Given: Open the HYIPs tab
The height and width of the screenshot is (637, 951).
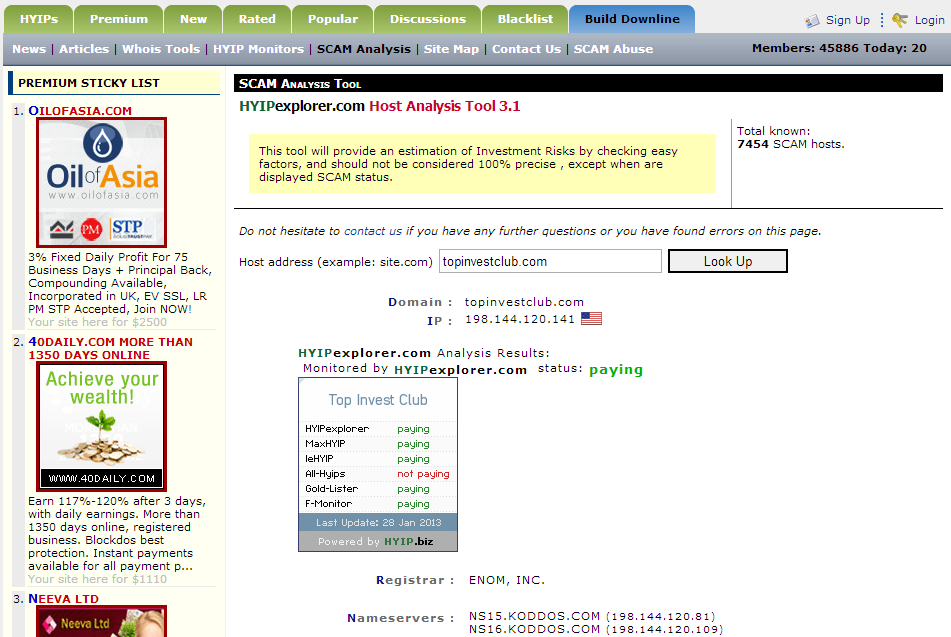Looking at the screenshot, I should (39, 19).
